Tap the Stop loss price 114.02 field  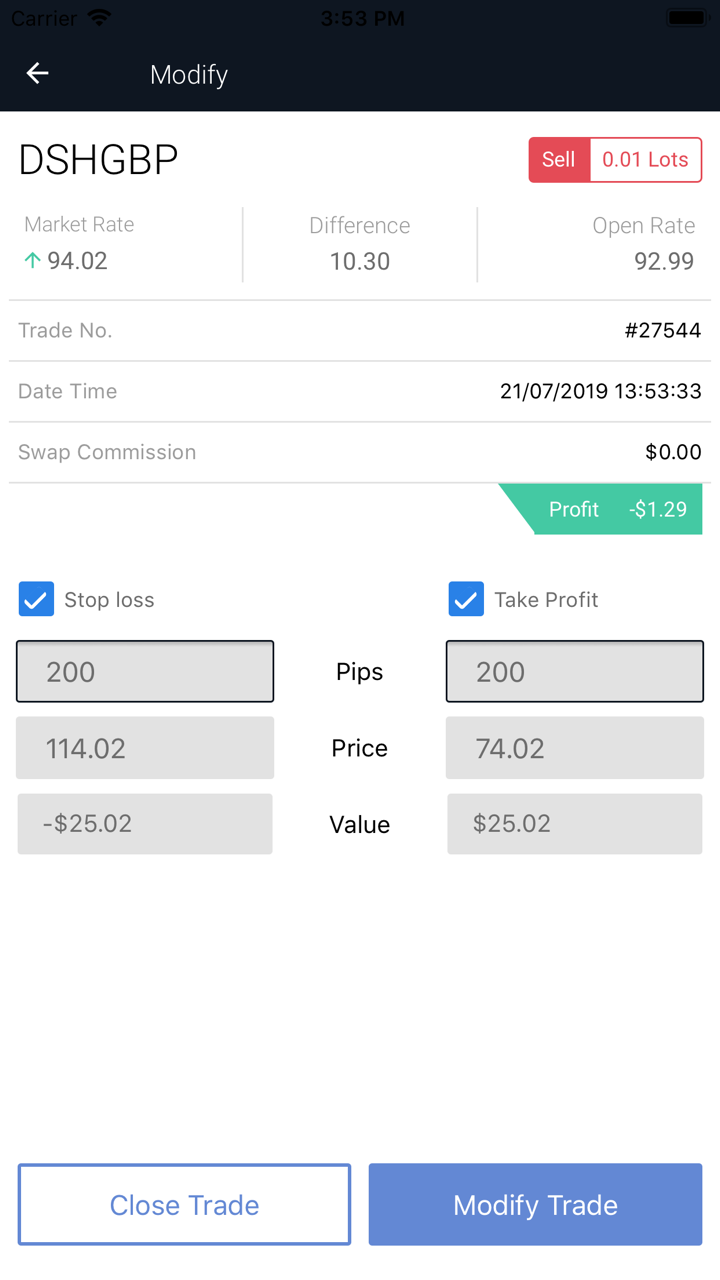coord(145,748)
